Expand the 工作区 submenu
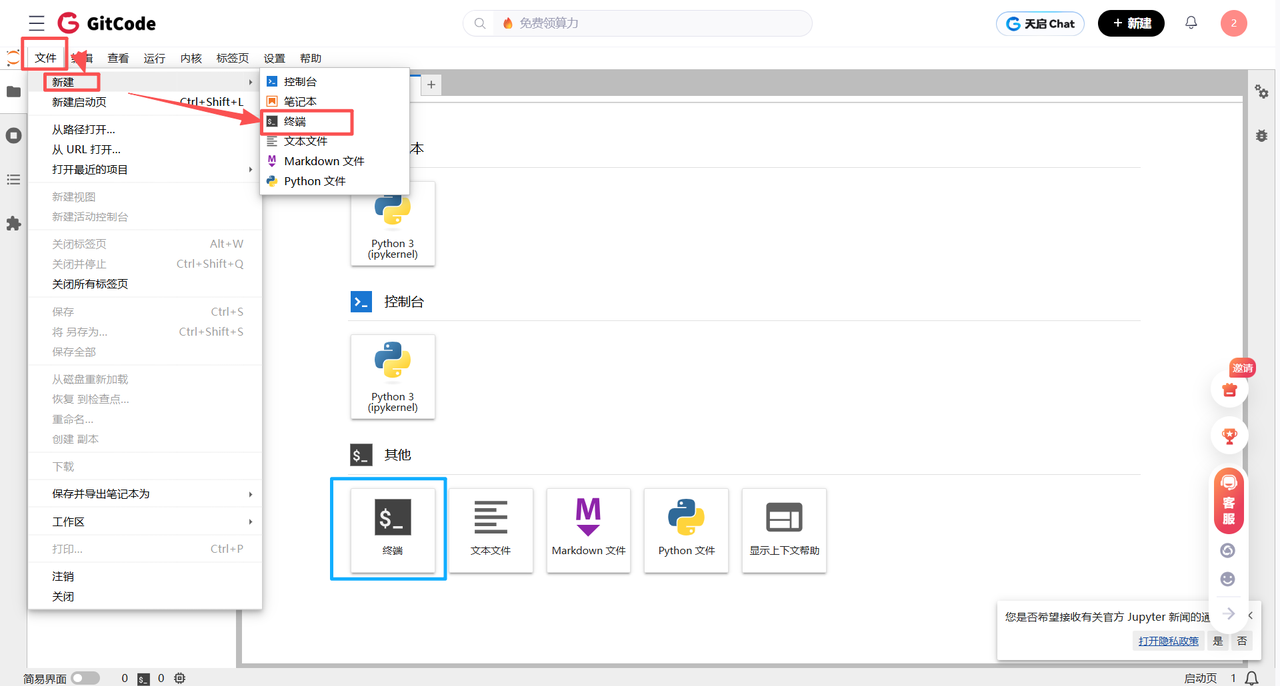This screenshot has width=1280, height=686. click(x=145, y=522)
